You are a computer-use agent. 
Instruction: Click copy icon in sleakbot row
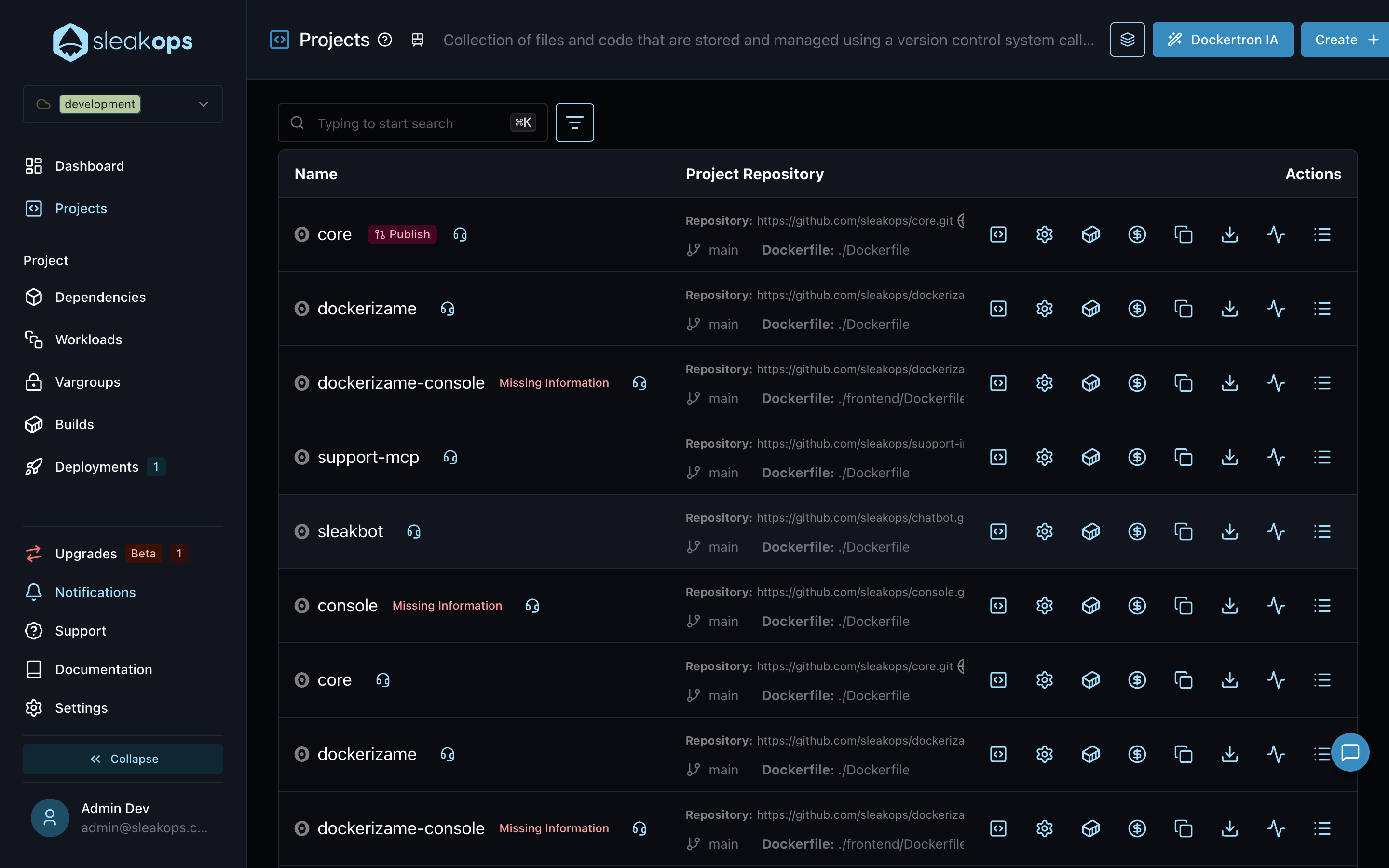point(1184,531)
